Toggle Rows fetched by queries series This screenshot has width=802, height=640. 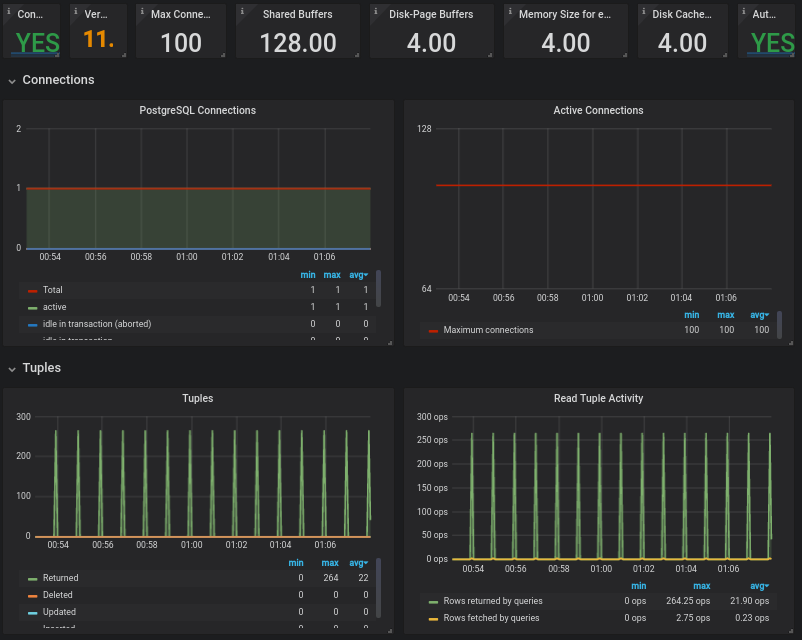pos(490,618)
